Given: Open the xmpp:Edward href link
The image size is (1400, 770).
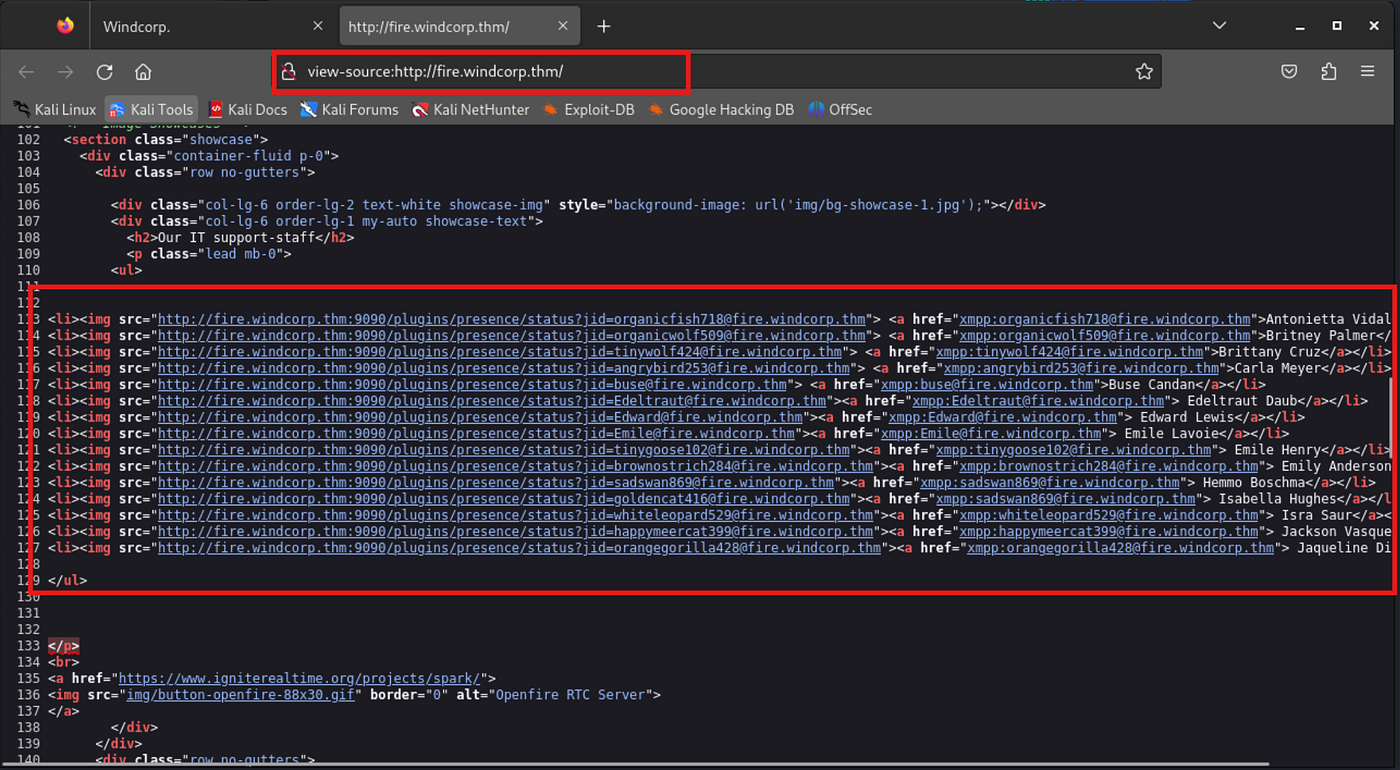Looking at the screenshot, I should point(1003,417).
